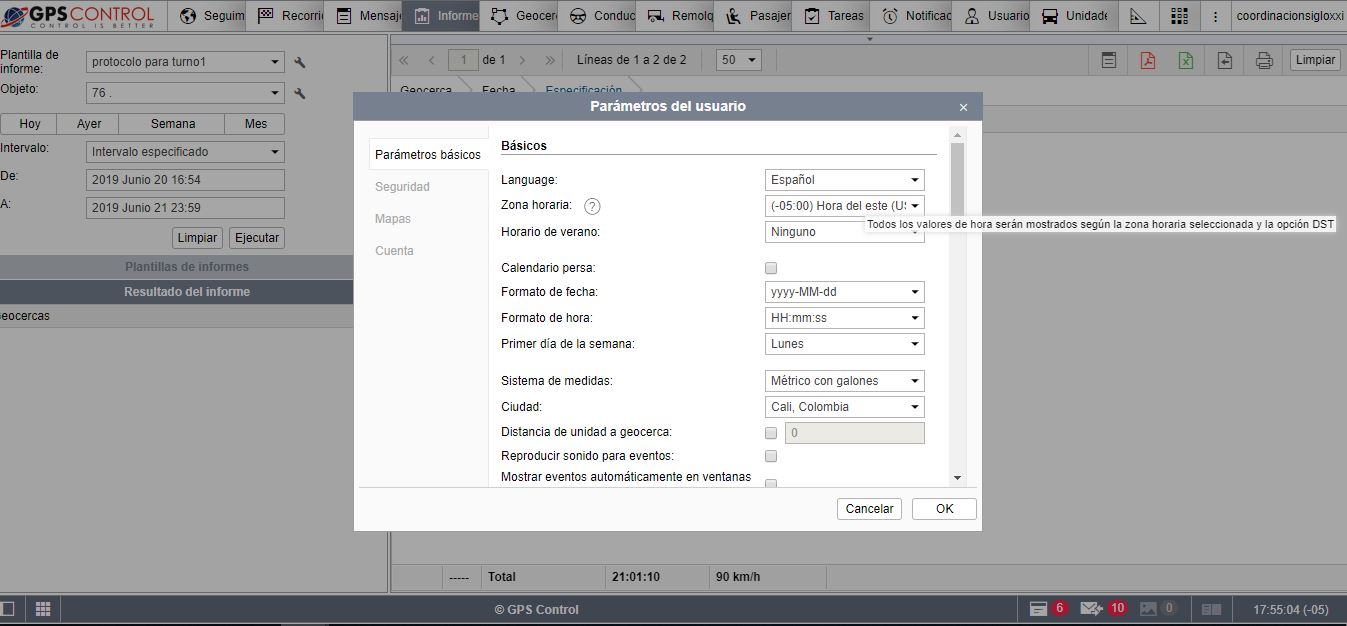Click OK to confirm user parameters

(944, 509)
